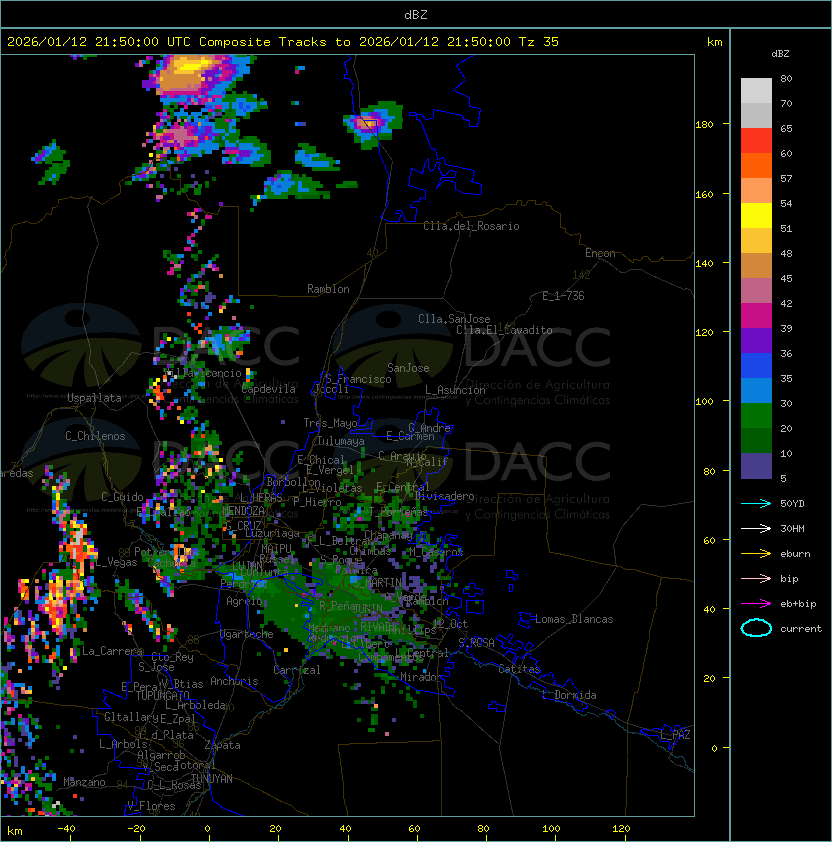Click the '-20' horizontal axis tick label
The height and width of the screenshot is (842, 832).
tap(136, 829)
